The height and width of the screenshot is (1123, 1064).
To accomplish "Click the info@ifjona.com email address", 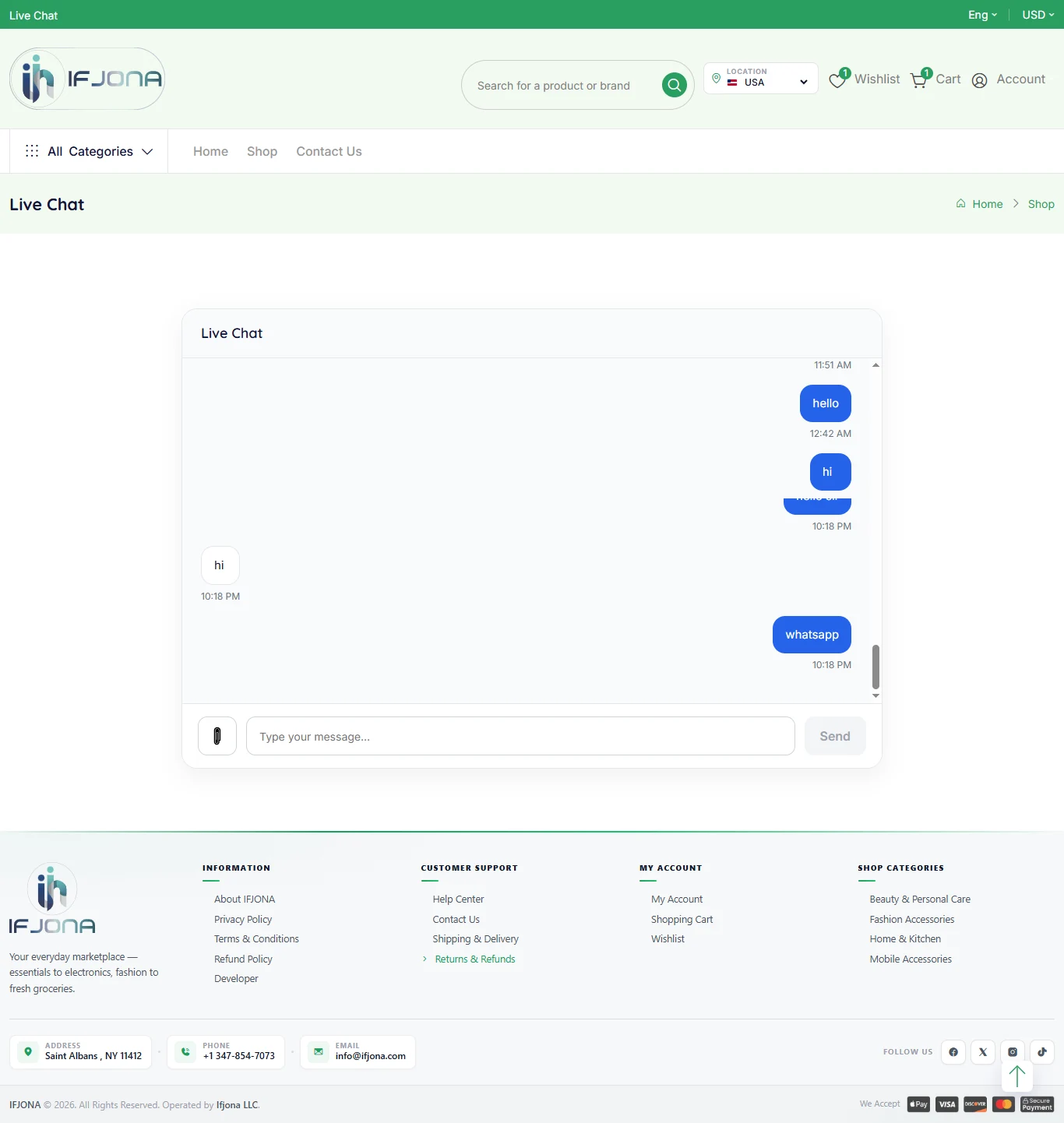I will (371, 1056).
